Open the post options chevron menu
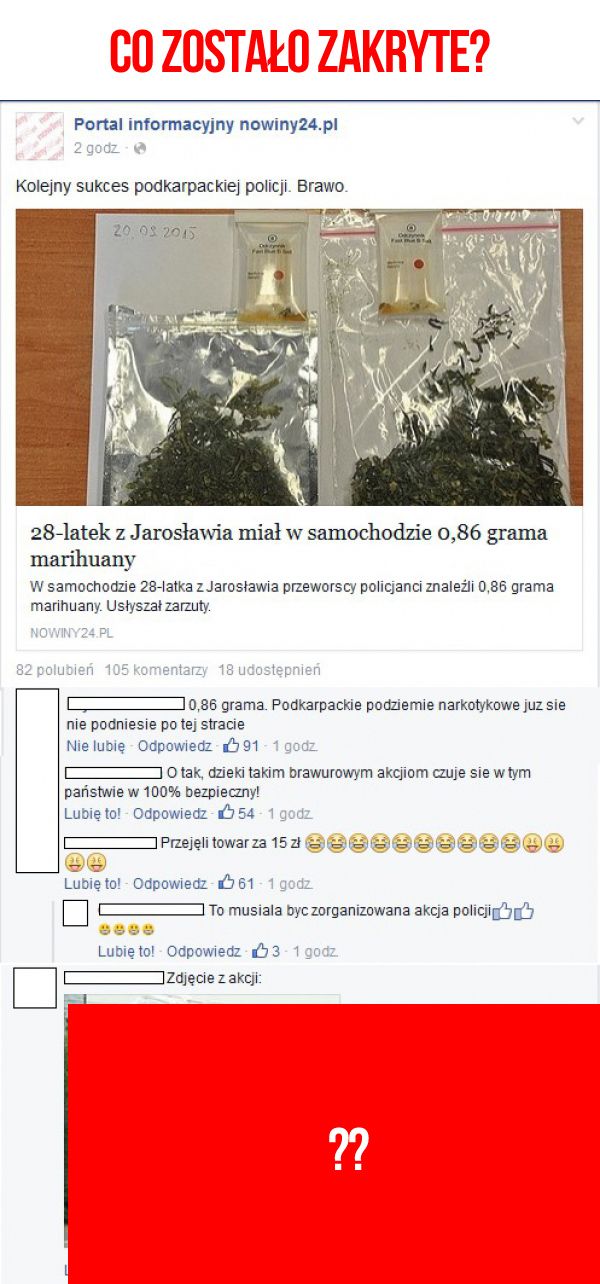 point(577,122)
